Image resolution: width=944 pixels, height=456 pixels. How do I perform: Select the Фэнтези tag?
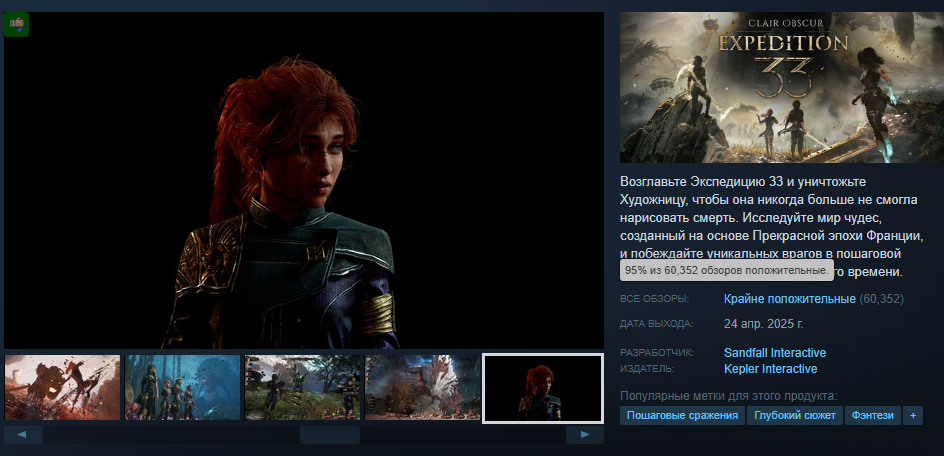click(x=873, y=416)
